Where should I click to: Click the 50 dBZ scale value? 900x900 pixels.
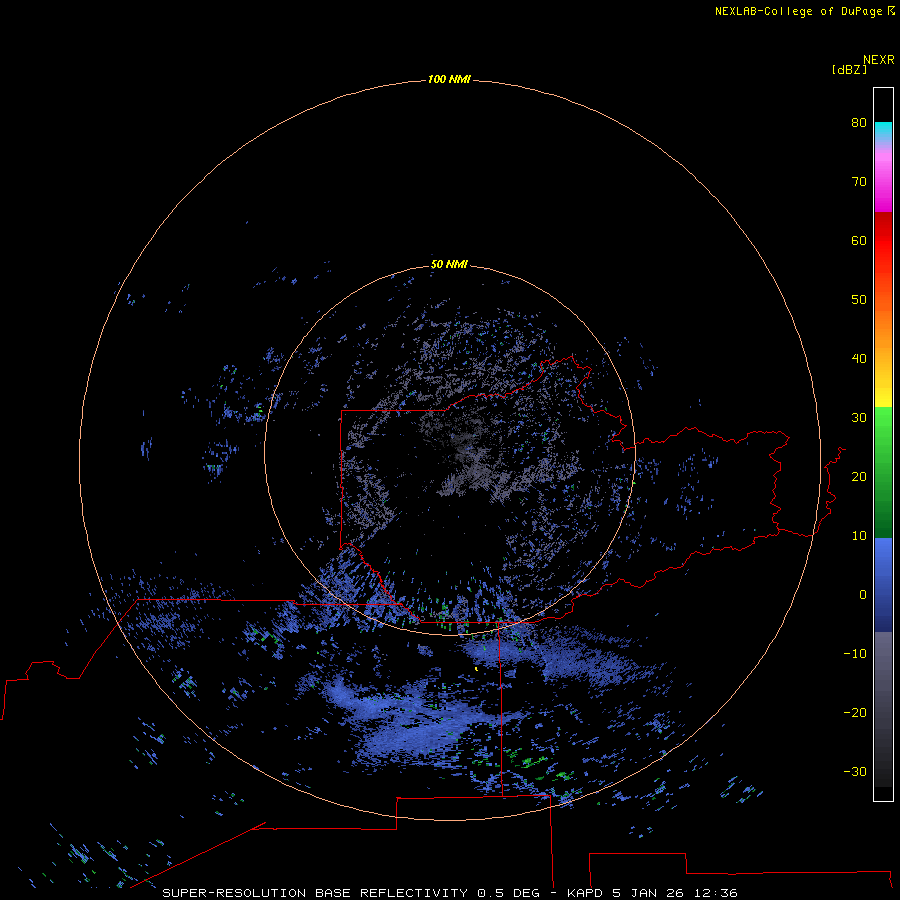coord(859,300)
